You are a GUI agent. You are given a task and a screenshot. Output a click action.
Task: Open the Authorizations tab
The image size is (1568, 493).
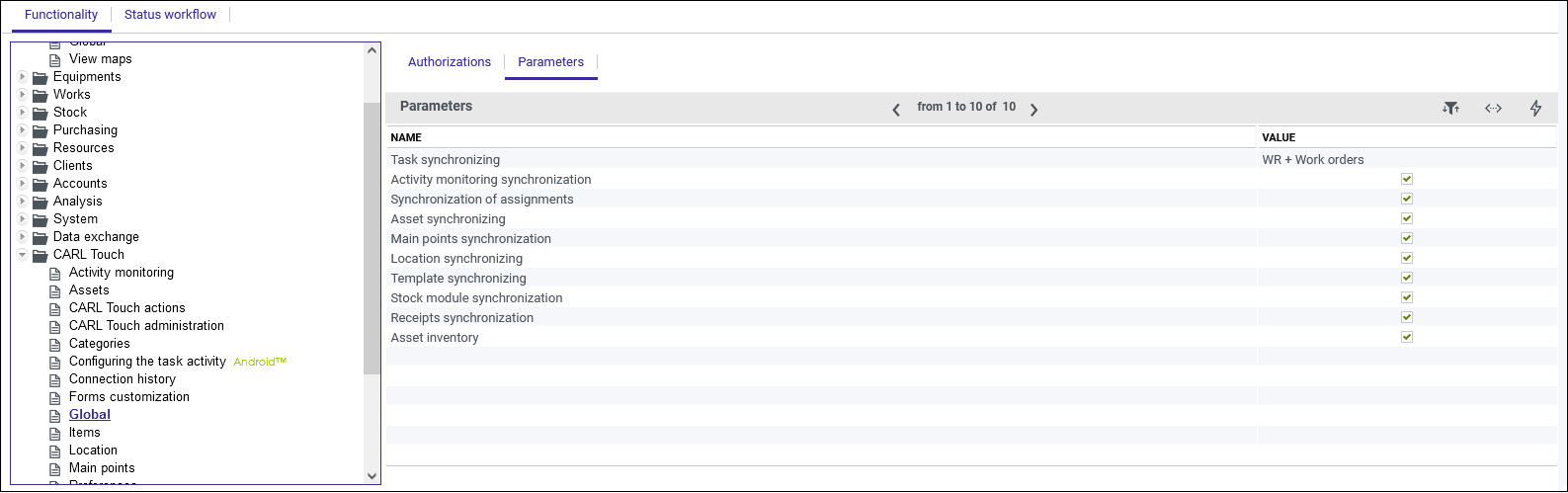[x=450, y=62]
